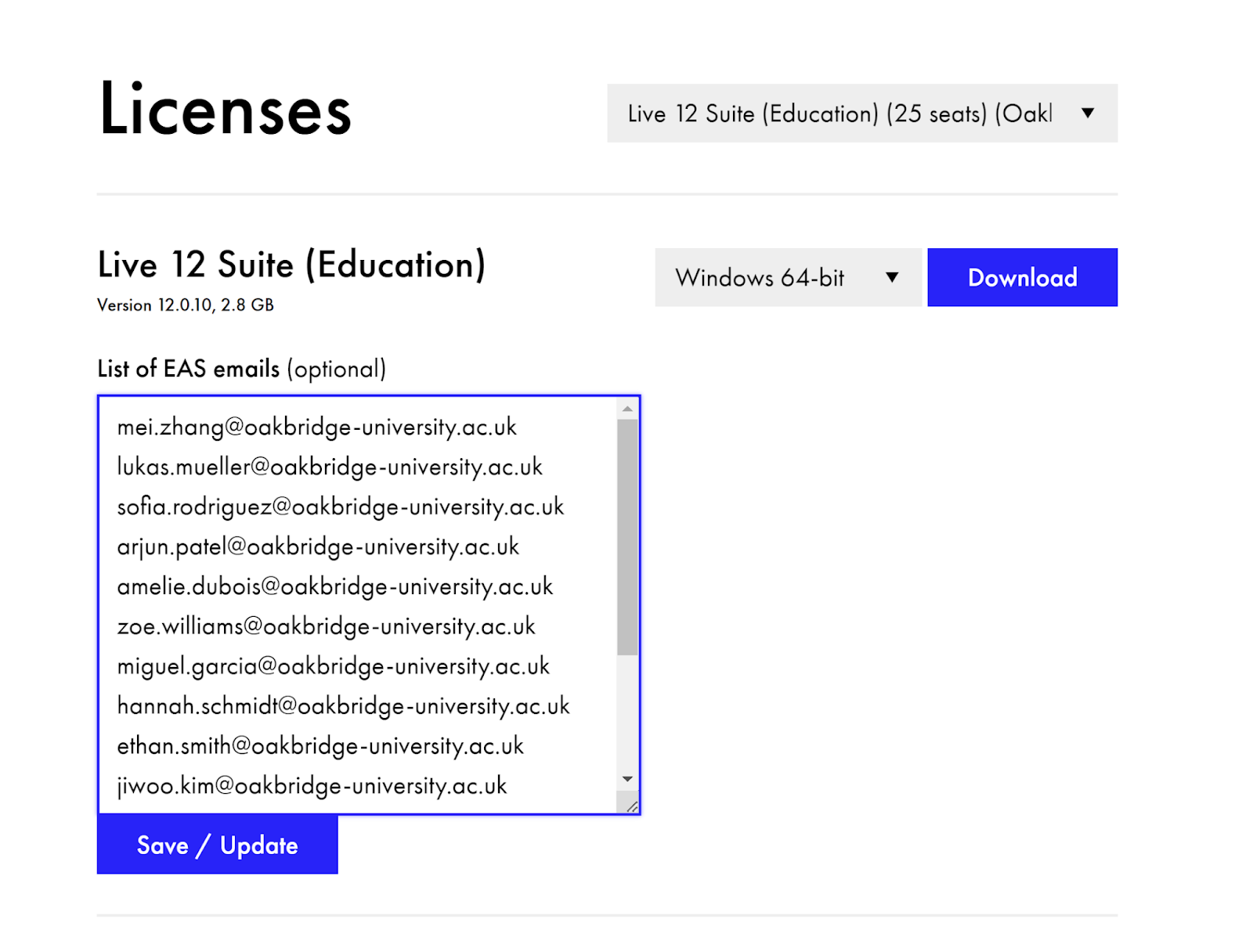
Task: Click the arjun.patel email line
Action: (x=319, y=547)
